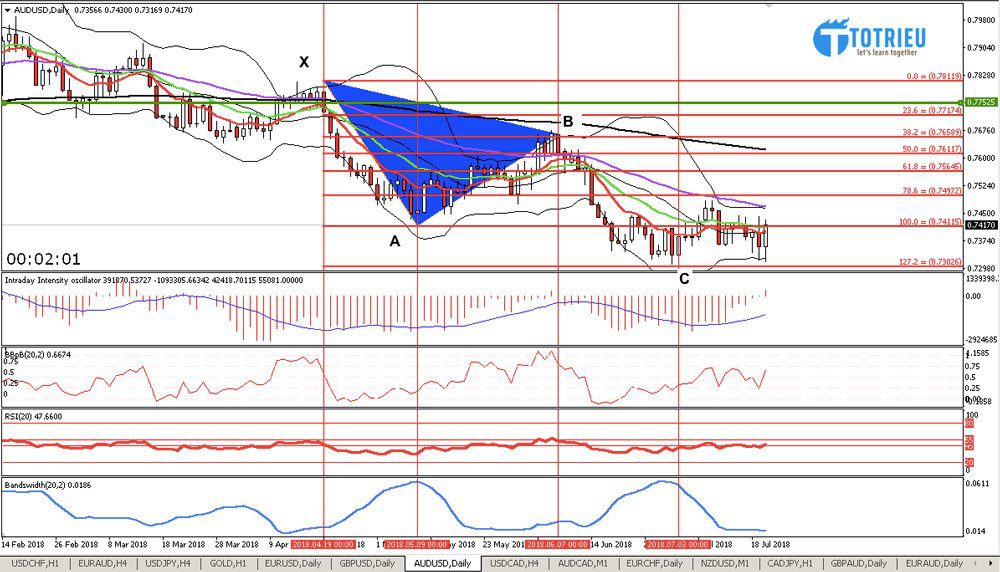Image resolution: width=1000 pixels, height=572 pixels.
Task: Switch to the EURAUD,Daily chart tab
Action: tap(934, 563)
